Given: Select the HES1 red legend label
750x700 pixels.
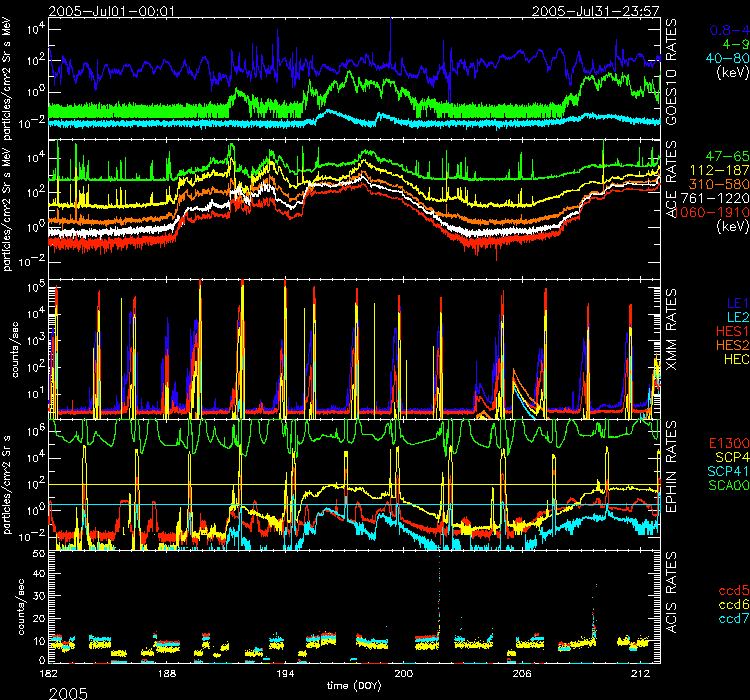Looking at the screenshot, I should tap(727, 329).
